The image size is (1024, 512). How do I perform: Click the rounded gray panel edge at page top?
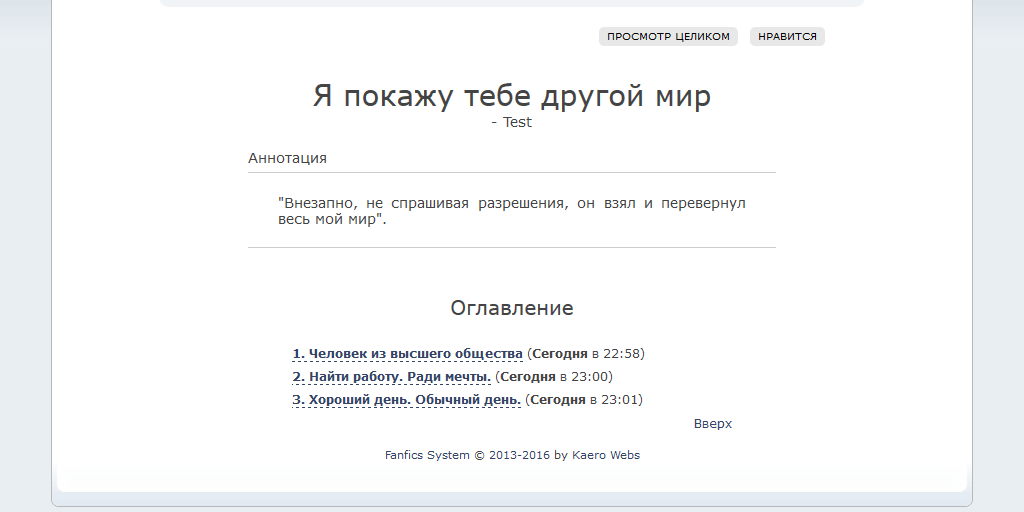(511, 3)
